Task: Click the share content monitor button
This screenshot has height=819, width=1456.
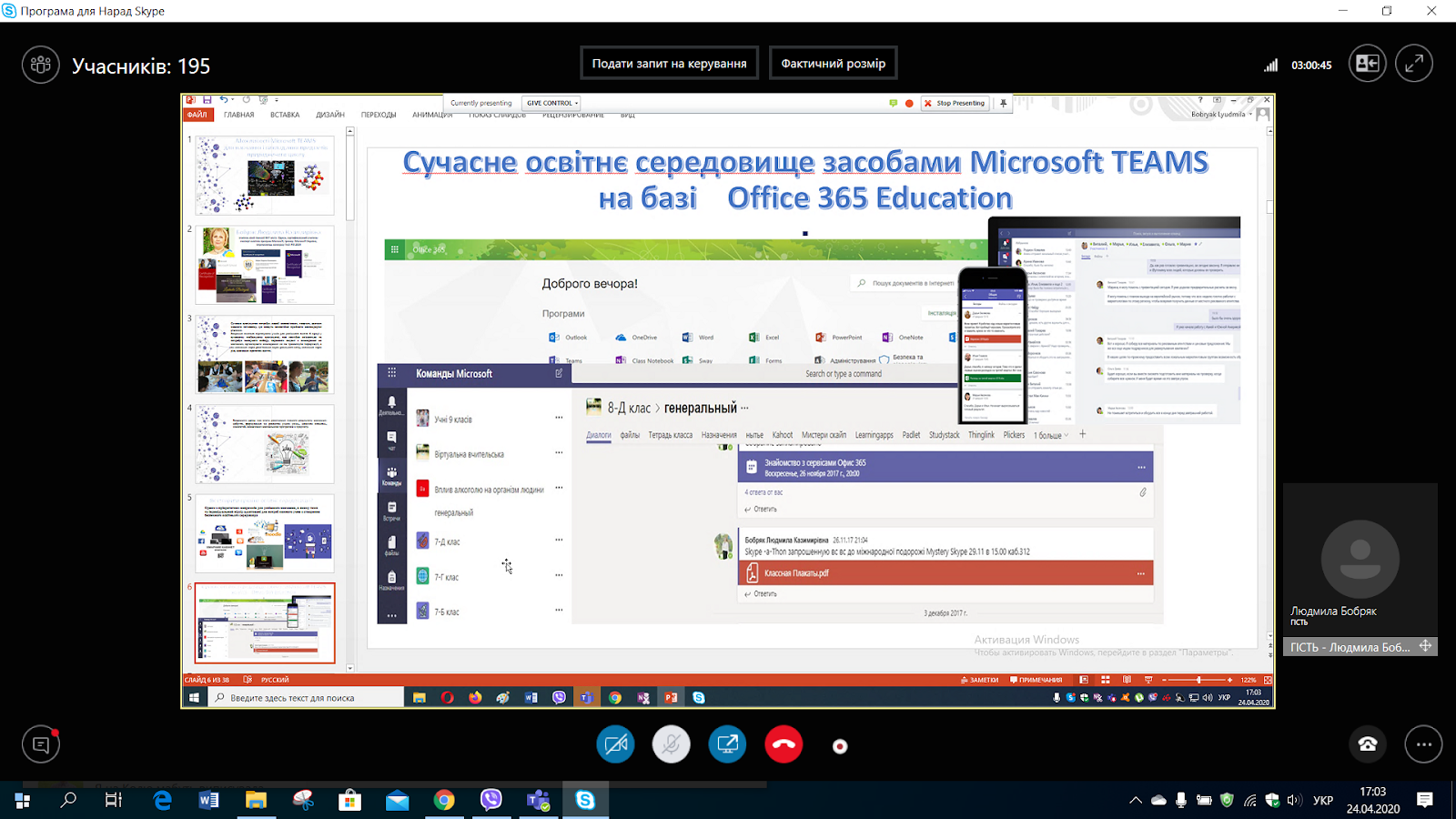Action: (x=727, y=744)
